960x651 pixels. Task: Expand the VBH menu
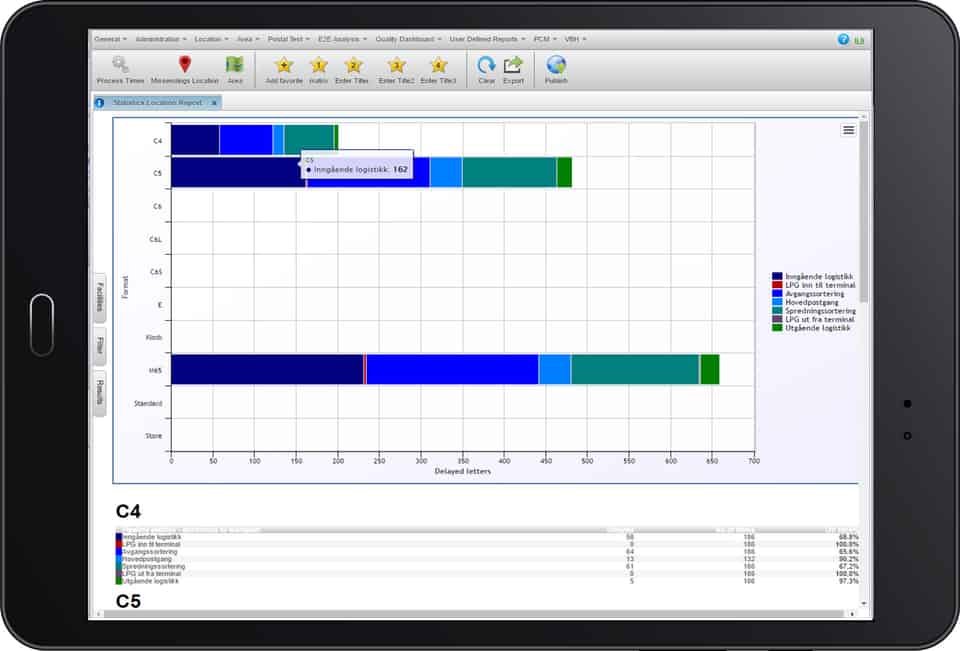(575, 39)
